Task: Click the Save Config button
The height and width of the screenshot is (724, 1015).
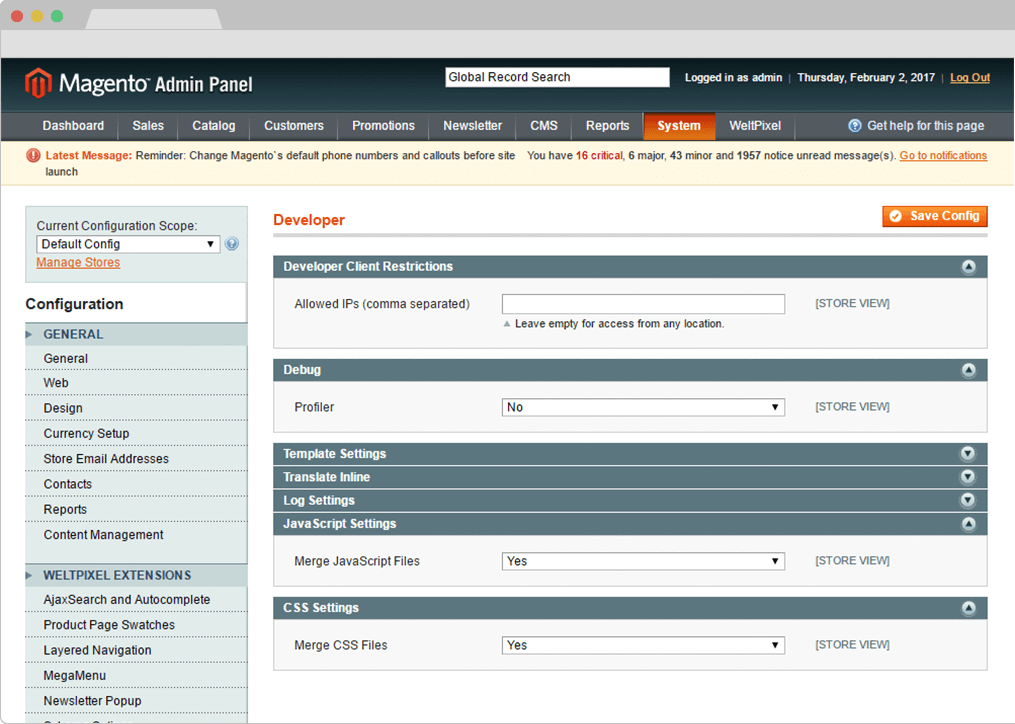Action: 934,216
